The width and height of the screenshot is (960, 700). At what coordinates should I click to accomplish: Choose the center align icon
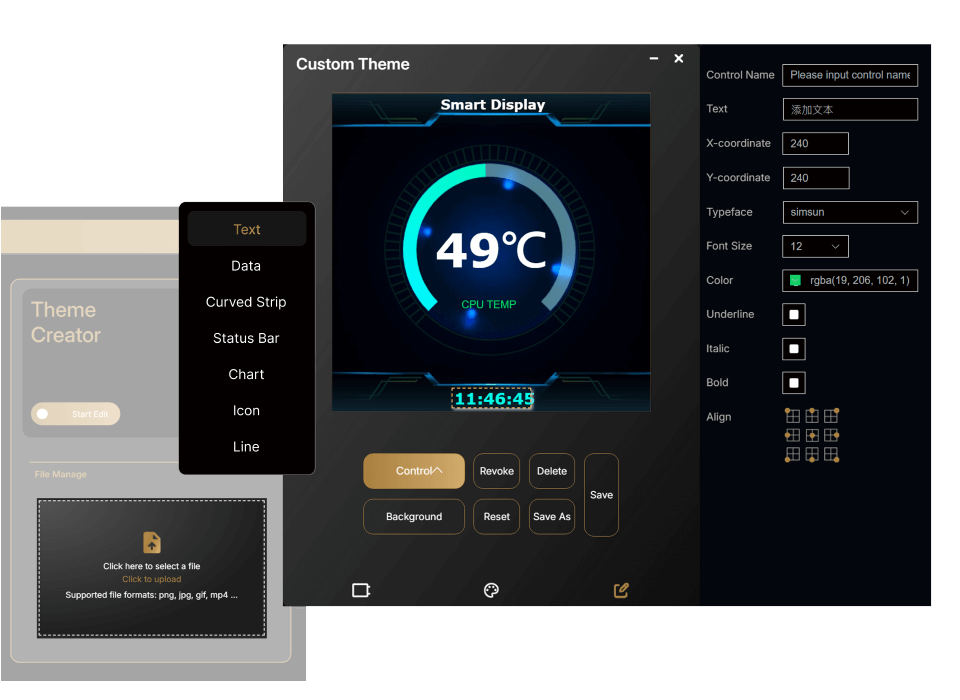pos(812,436)
